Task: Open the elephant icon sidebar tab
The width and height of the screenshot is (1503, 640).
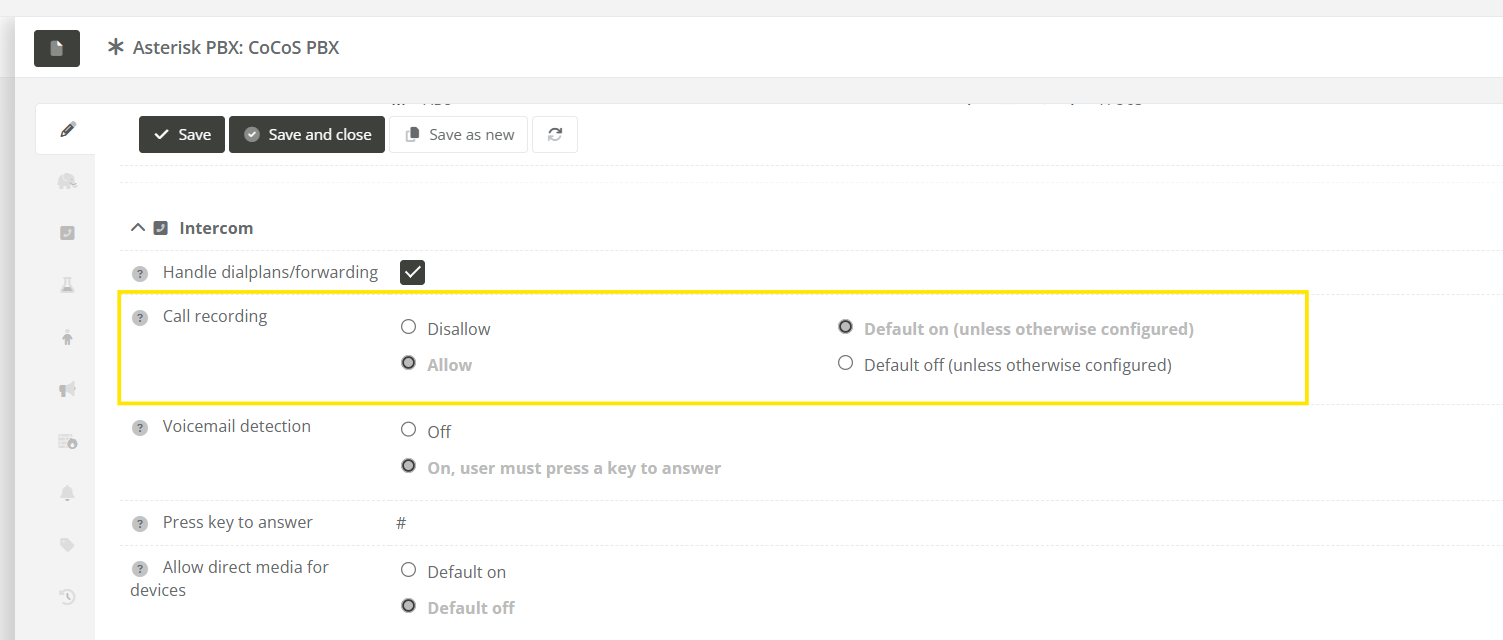Action: pyautogui.click(x=67, y=181)
